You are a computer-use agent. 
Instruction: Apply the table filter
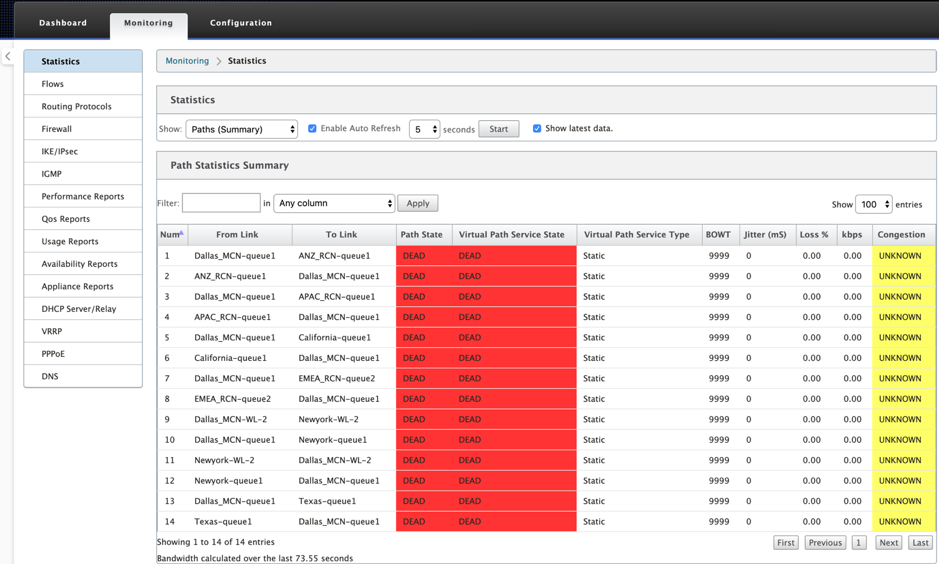coord(417,204)
